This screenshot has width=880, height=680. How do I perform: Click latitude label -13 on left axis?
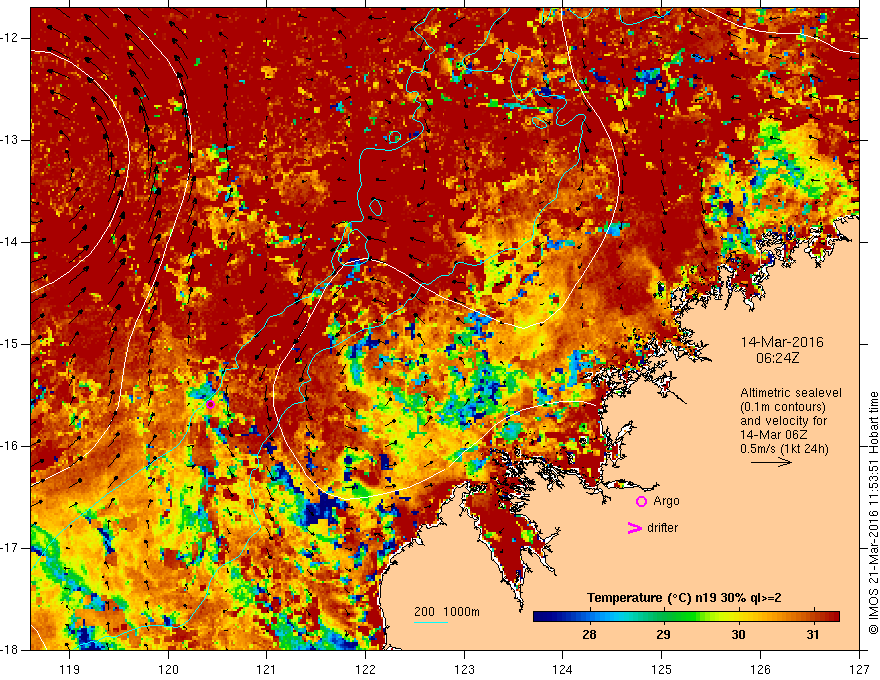point(10,140)
